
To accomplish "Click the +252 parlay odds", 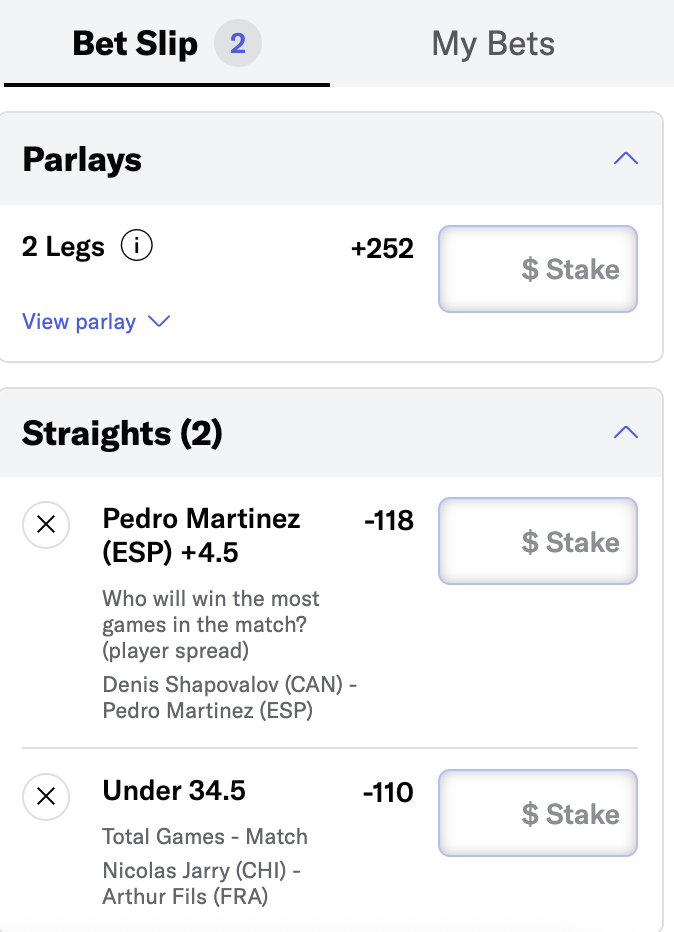I will tap(382, 248).
